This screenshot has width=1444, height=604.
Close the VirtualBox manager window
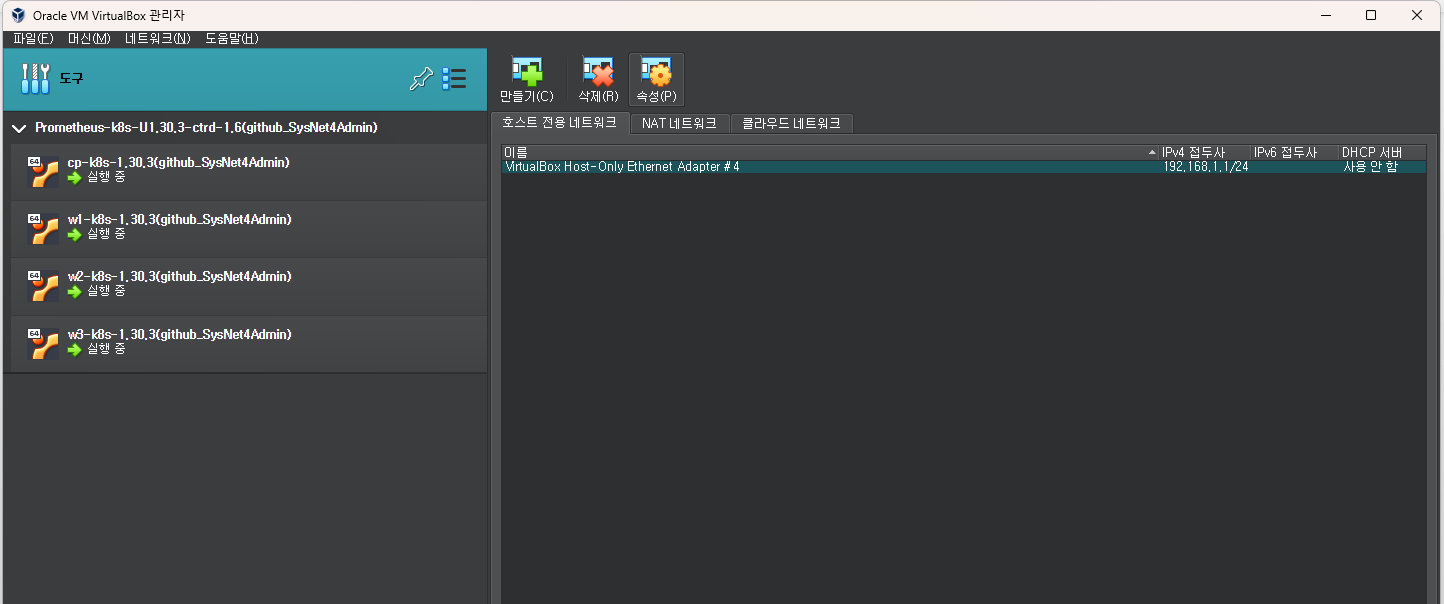[x=1417, y=15]
